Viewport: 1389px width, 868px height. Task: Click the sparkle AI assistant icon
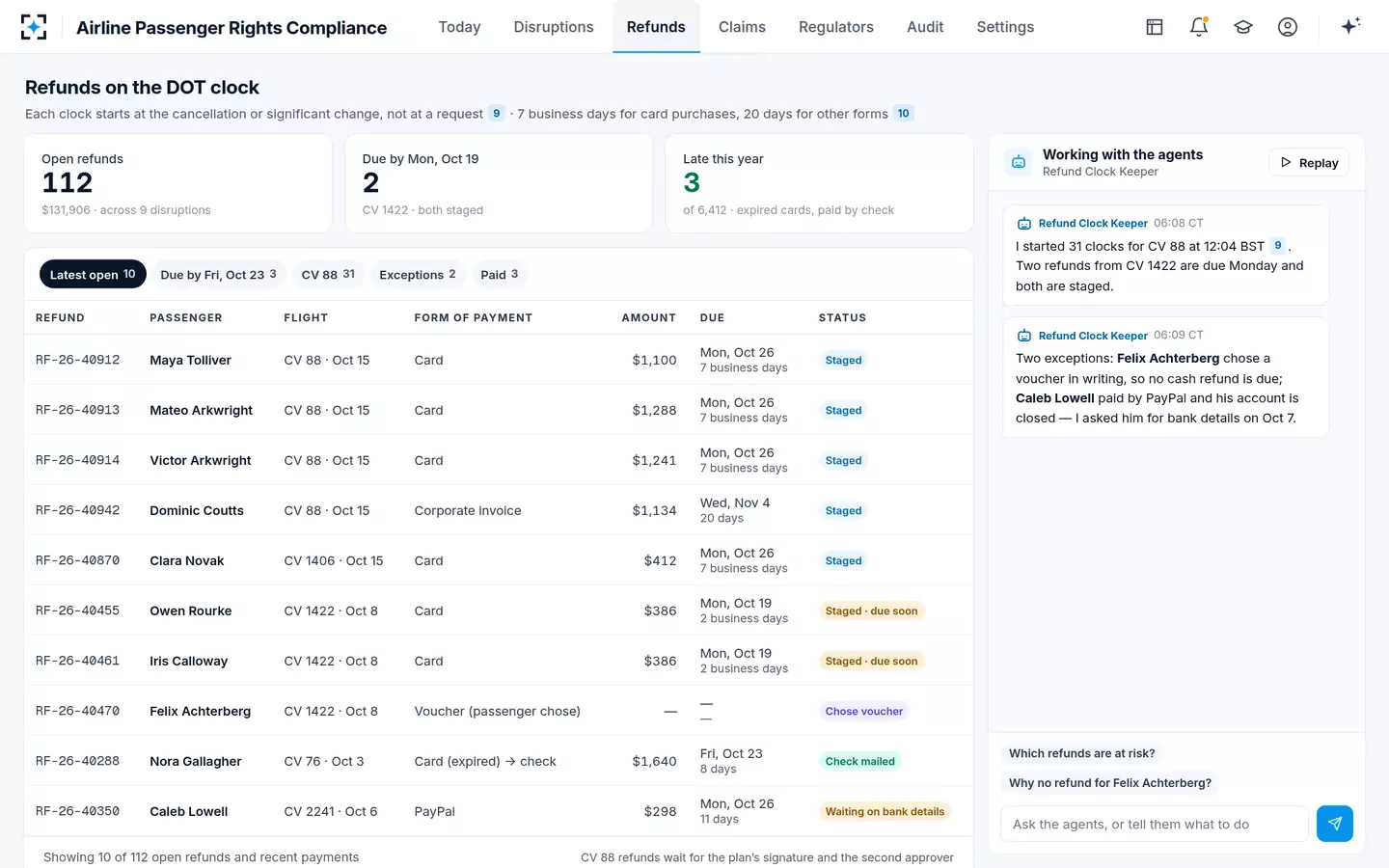pos(1350,26)
